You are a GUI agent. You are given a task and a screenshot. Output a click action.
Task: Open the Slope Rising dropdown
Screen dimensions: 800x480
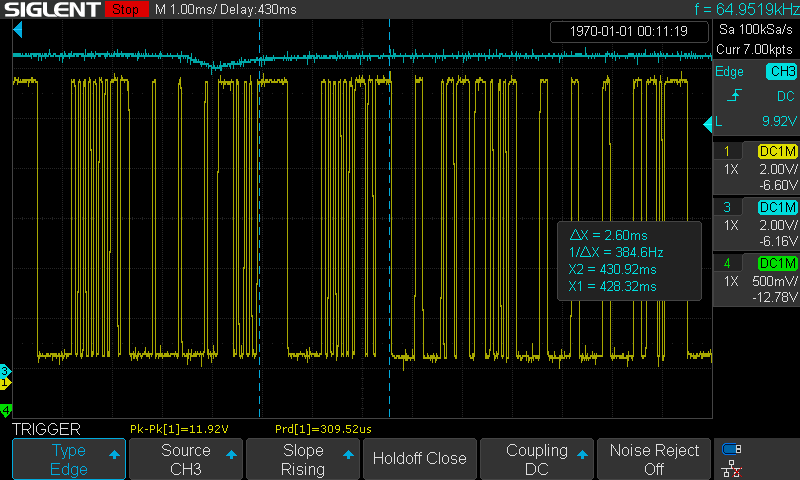click(x=303, y=459)
